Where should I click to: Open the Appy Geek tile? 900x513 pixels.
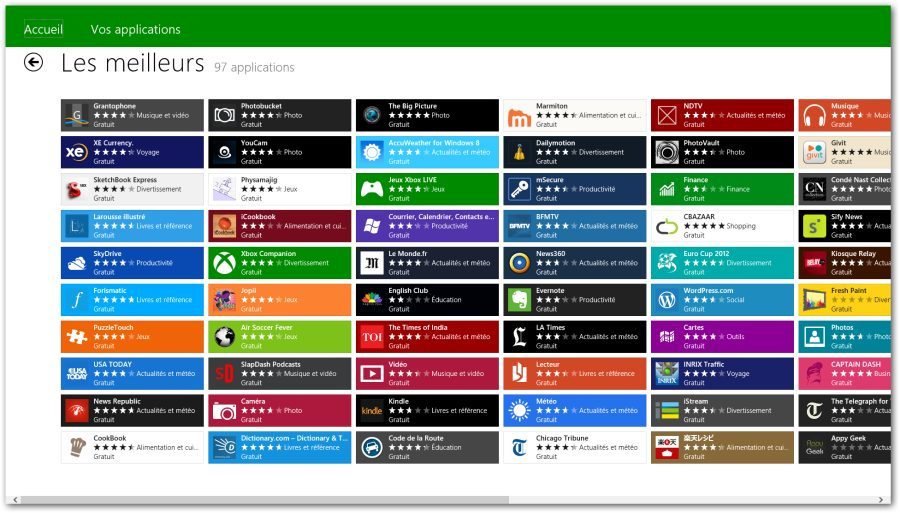pos(844,448)
